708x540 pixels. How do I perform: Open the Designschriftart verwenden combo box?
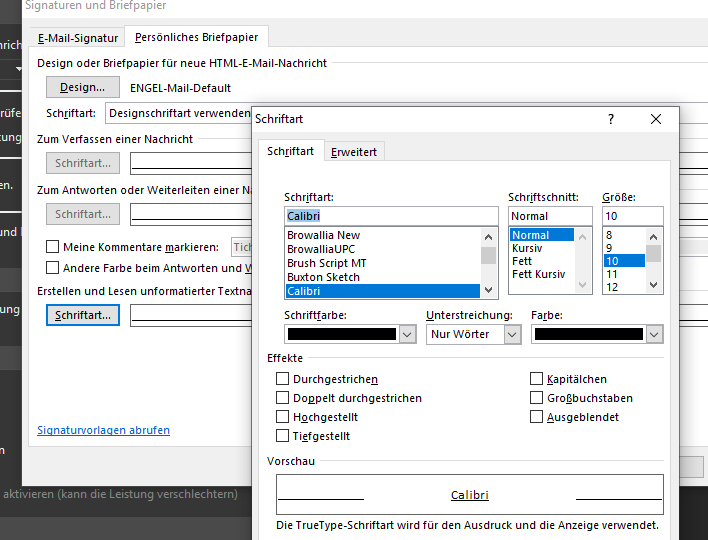coord(179,113)
